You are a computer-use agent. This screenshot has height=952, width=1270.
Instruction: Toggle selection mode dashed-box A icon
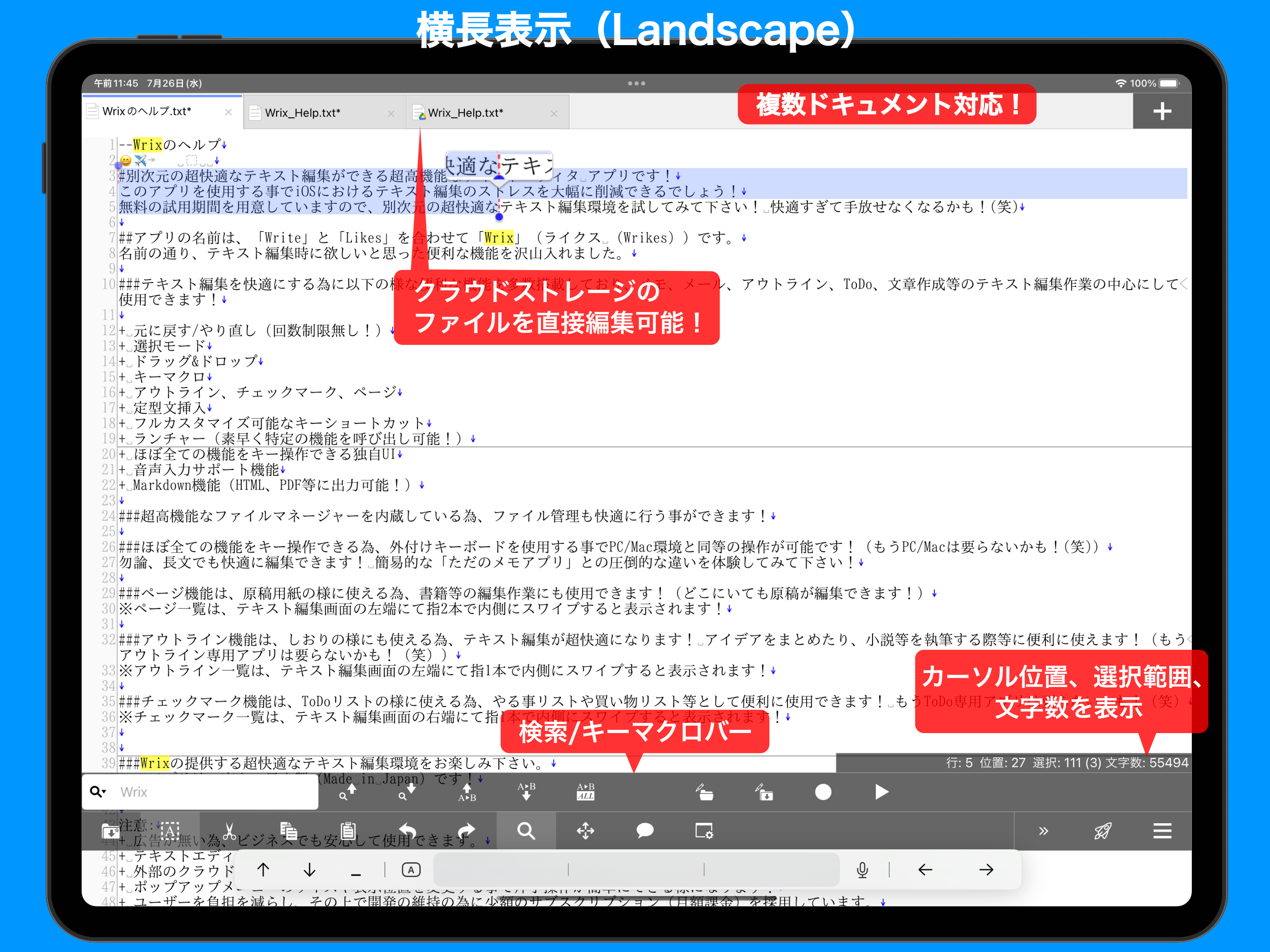[x=169, y=831]
